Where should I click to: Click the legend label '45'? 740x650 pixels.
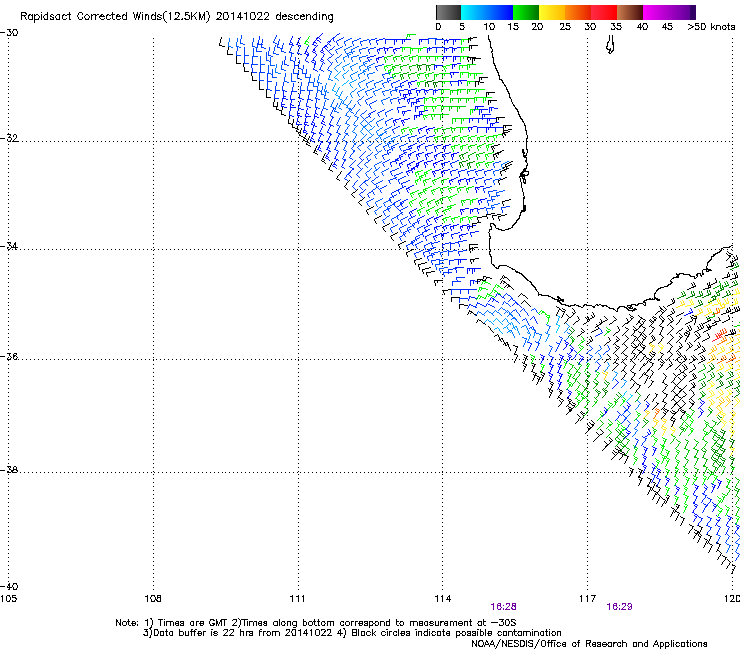click(x=667, y=27)
